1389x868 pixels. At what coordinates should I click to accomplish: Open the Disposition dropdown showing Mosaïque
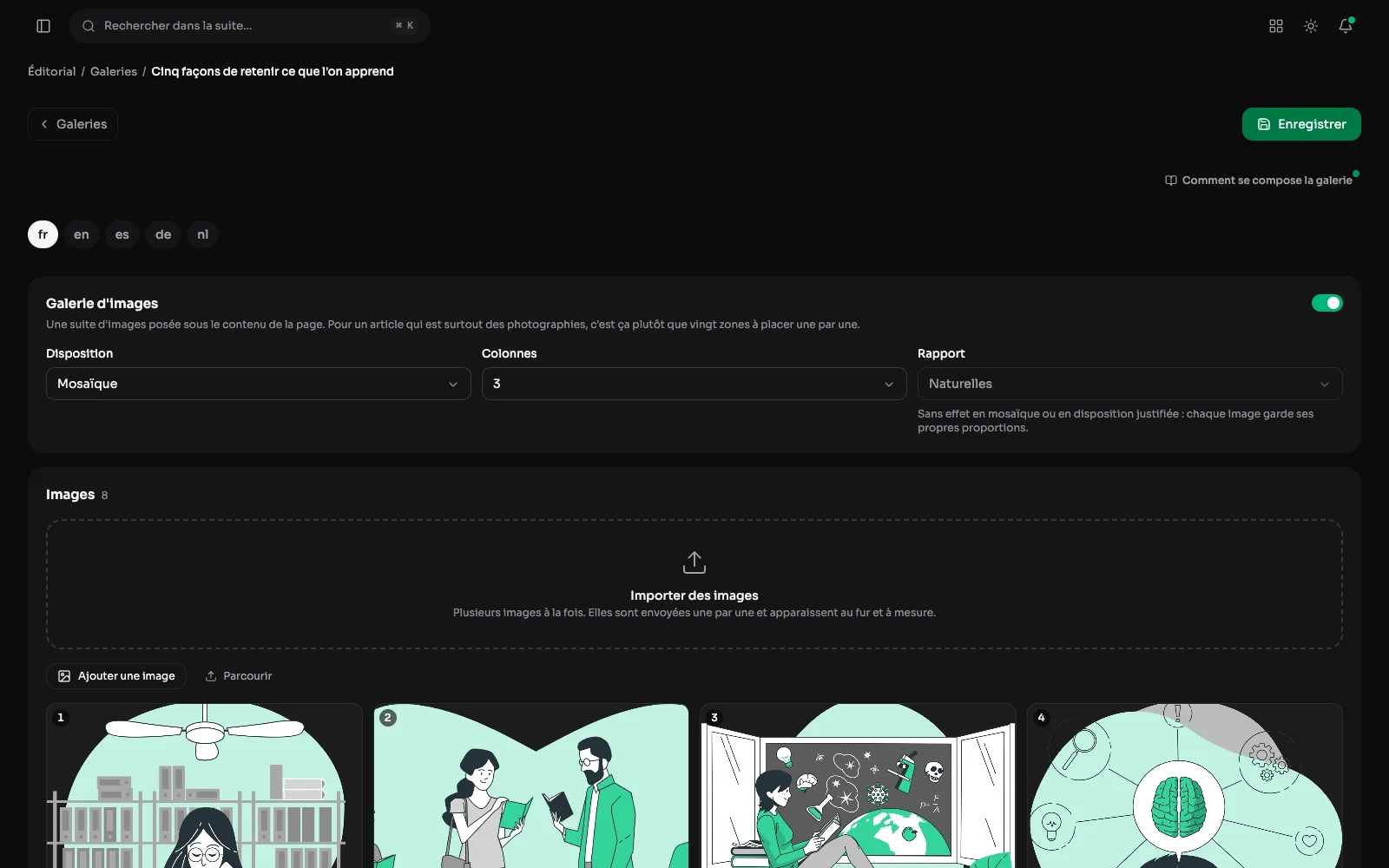click(x=259, y=384)
